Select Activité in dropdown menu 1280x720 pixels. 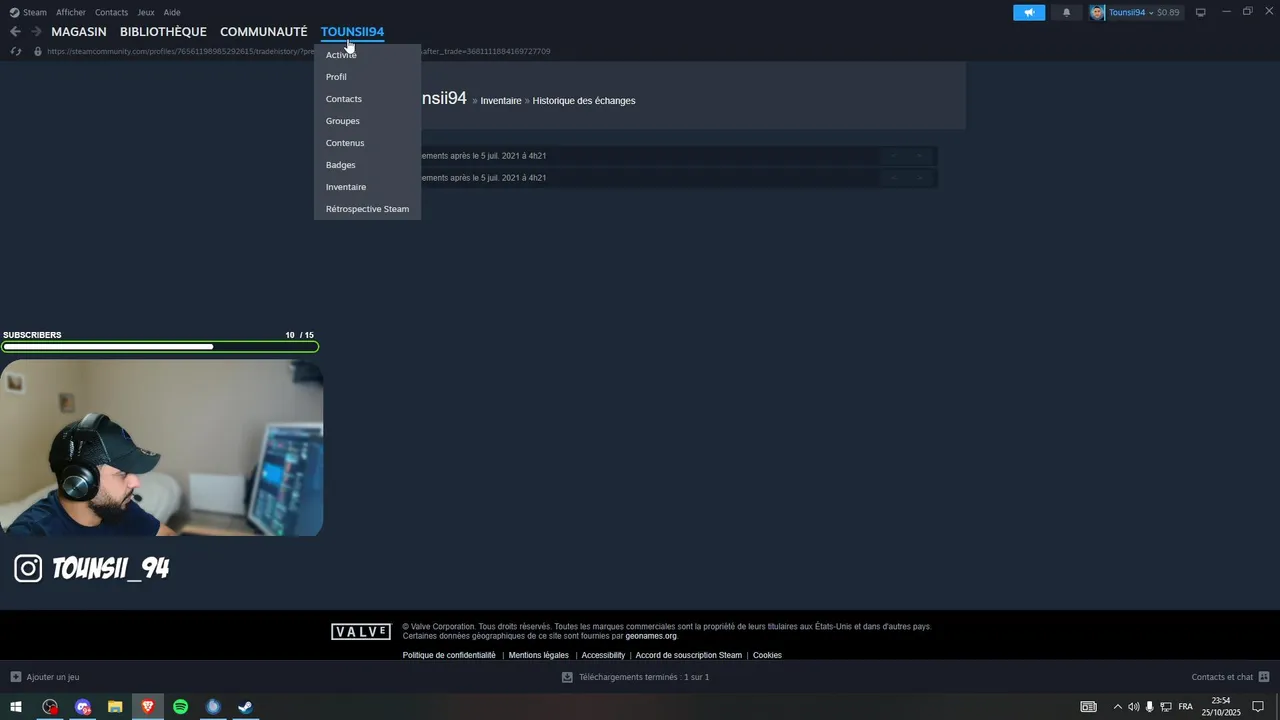coord(367,55)
